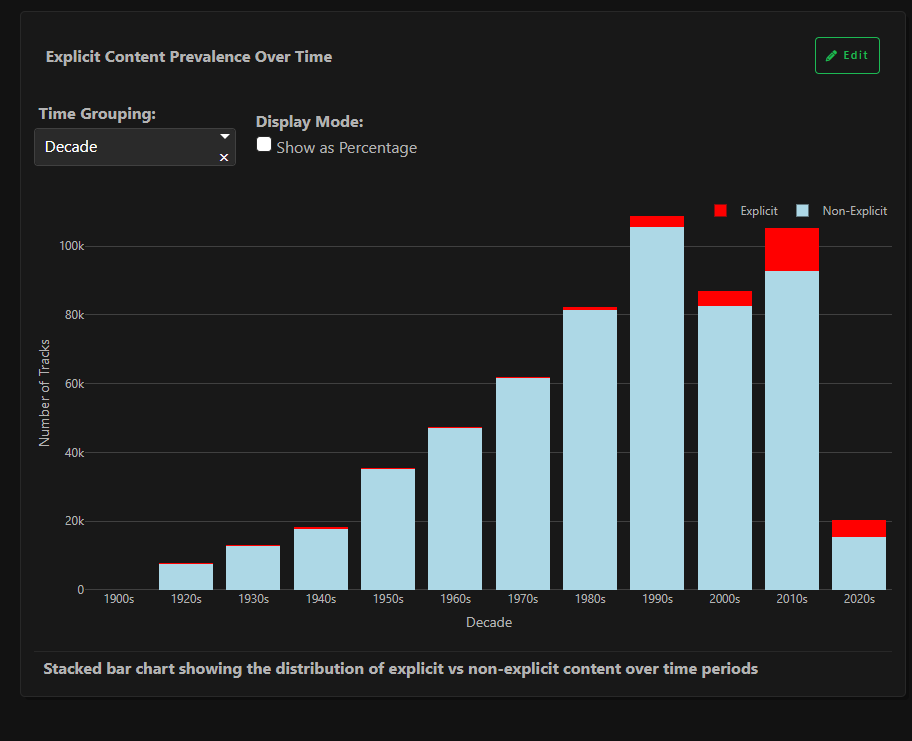Select the 2000s non-explicit bar segment
This screenshot has width=912, height=741.
(x=725, y=448)
